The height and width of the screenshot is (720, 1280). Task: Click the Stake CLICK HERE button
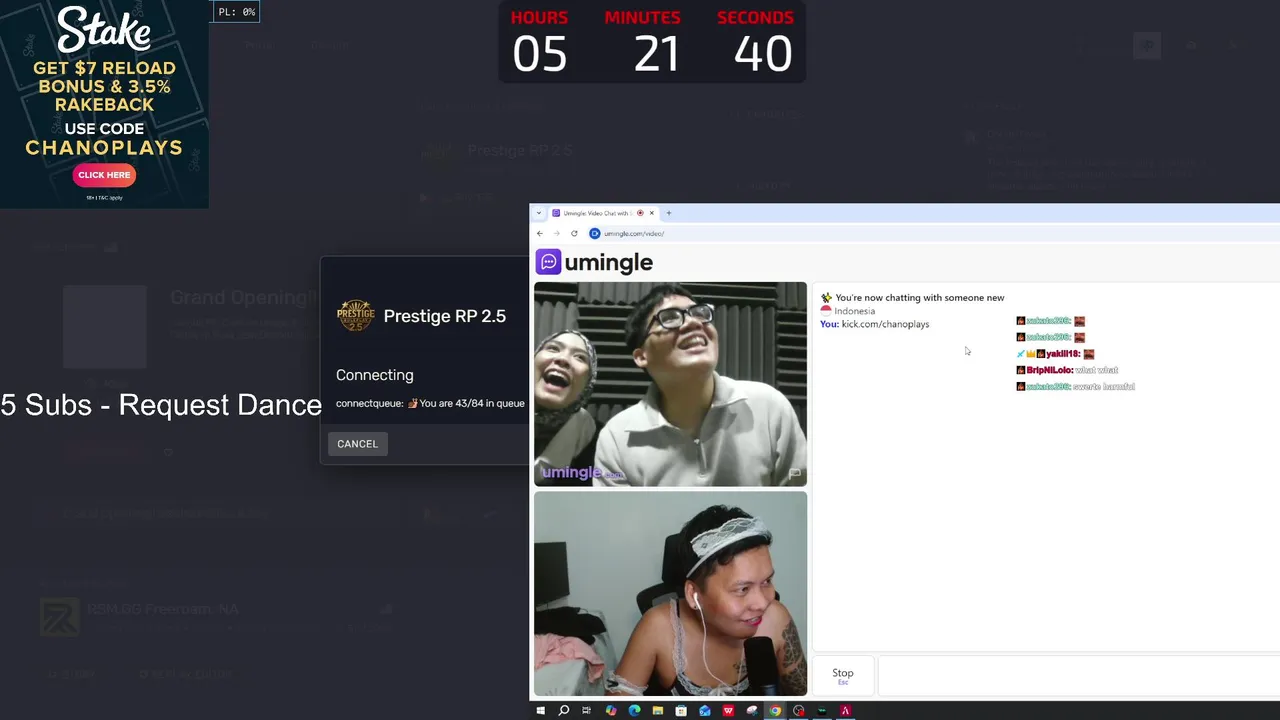point(104,175)
